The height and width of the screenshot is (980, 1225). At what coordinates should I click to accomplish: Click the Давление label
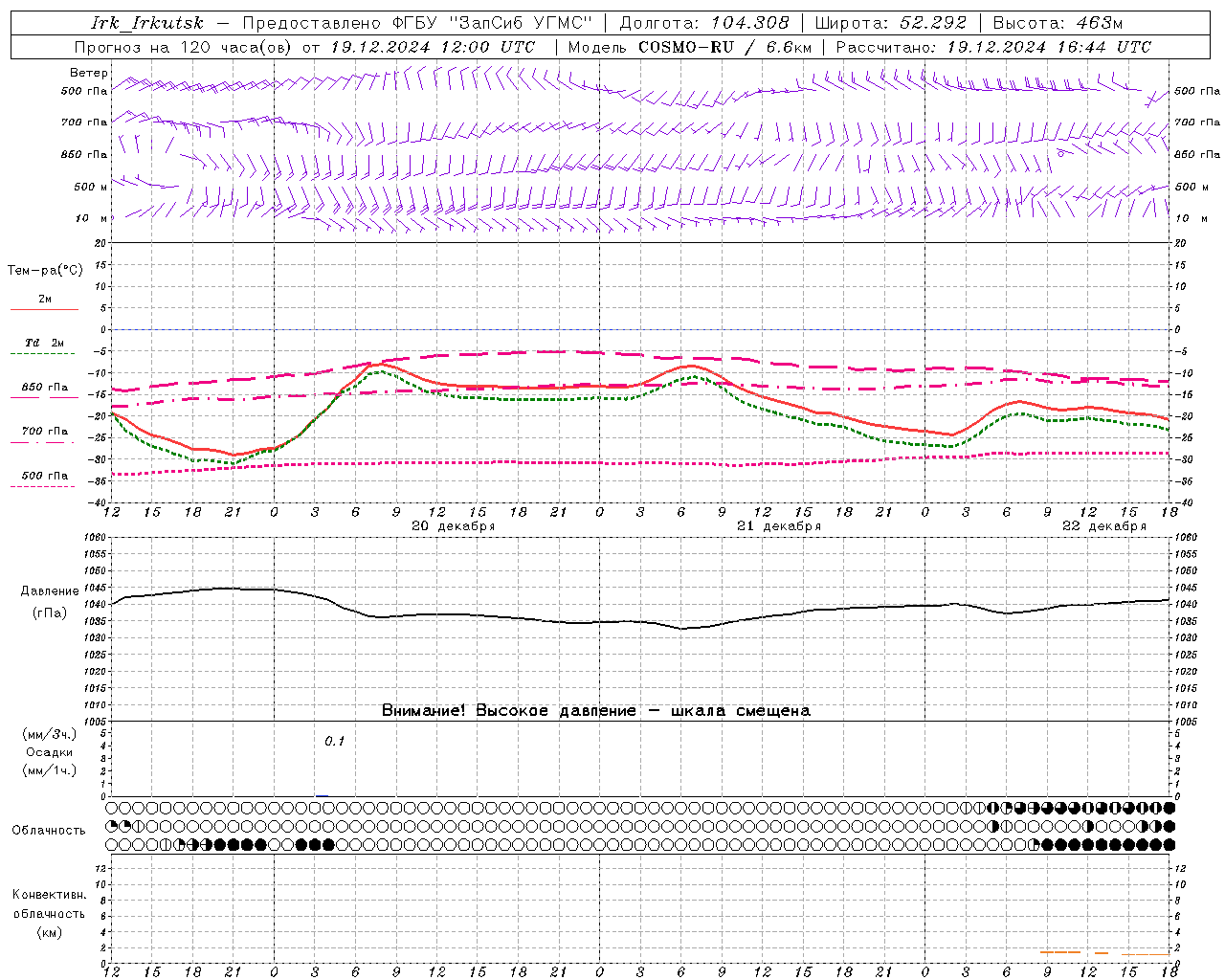(x=50, y=591)
